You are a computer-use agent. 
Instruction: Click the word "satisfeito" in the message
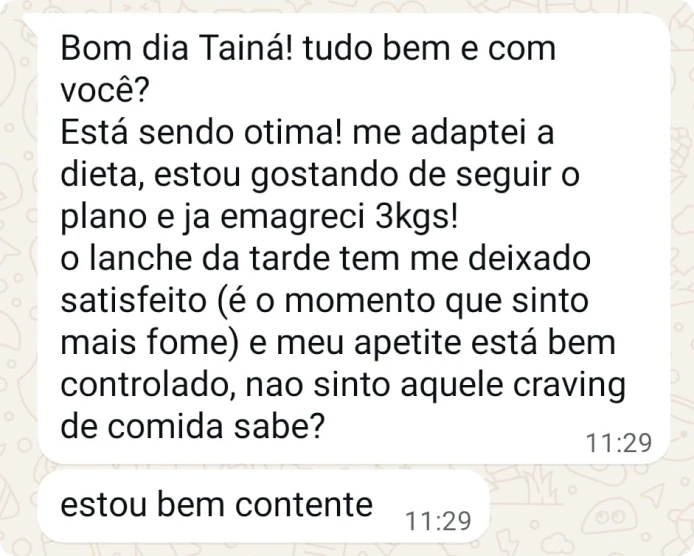click(x=141, y=301)
